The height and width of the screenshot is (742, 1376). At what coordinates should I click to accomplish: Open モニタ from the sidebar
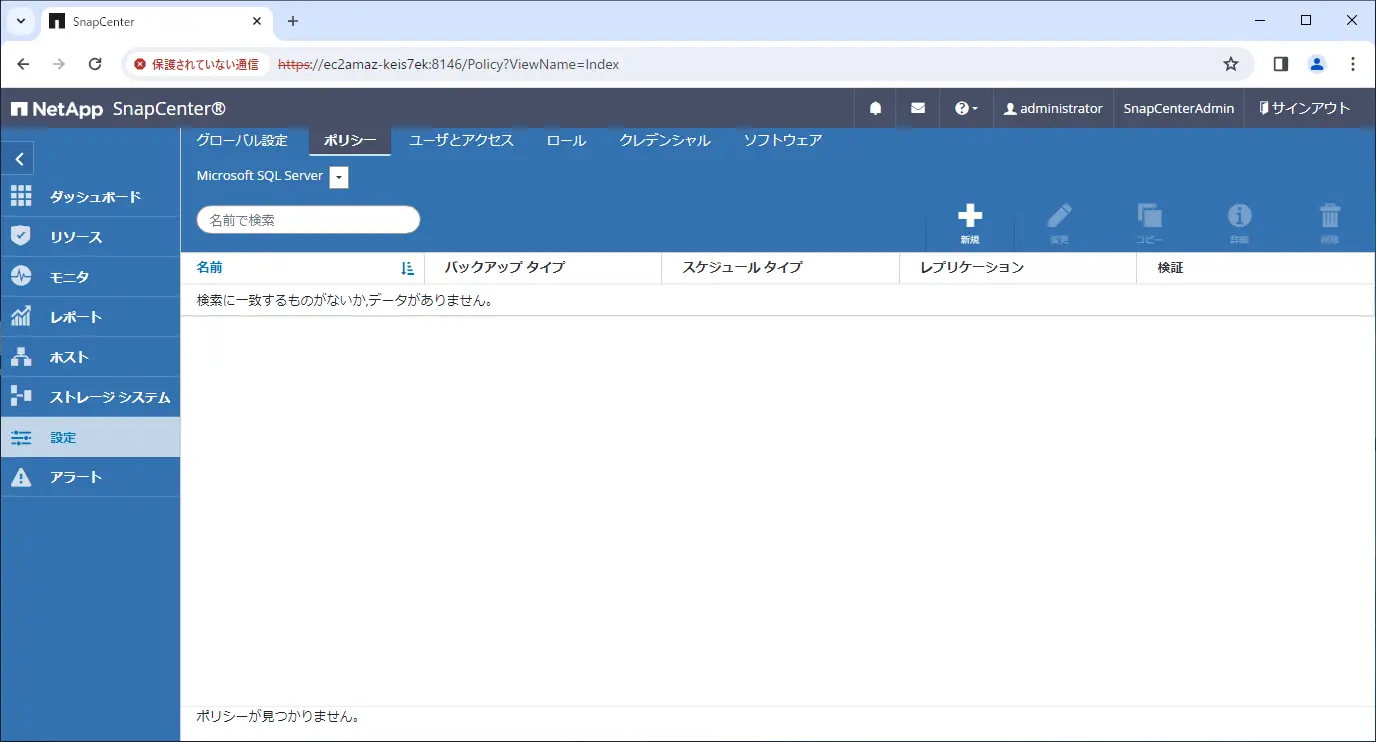(x=90, y=277)
